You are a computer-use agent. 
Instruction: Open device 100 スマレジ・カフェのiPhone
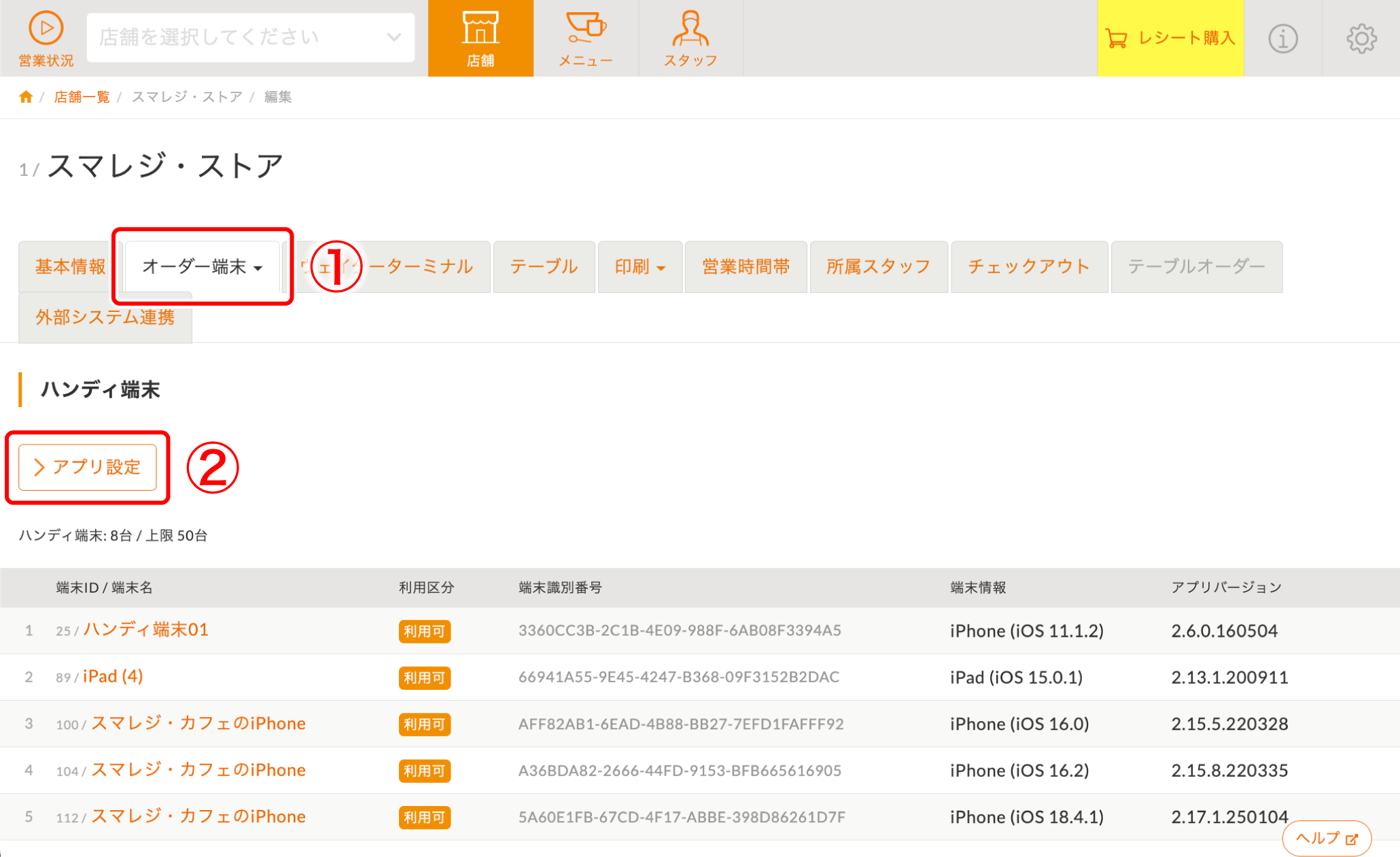[198, 723]
